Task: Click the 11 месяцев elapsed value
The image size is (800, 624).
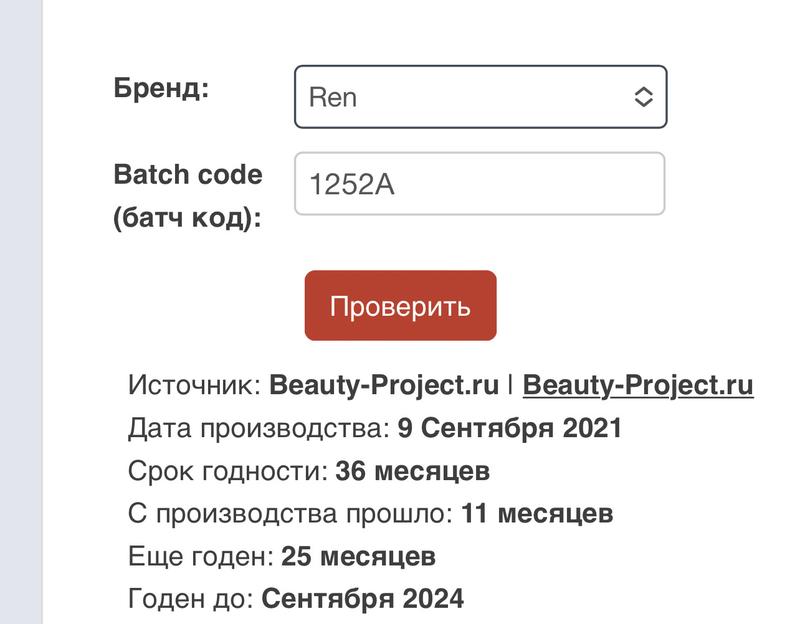Action: point(537,514)
